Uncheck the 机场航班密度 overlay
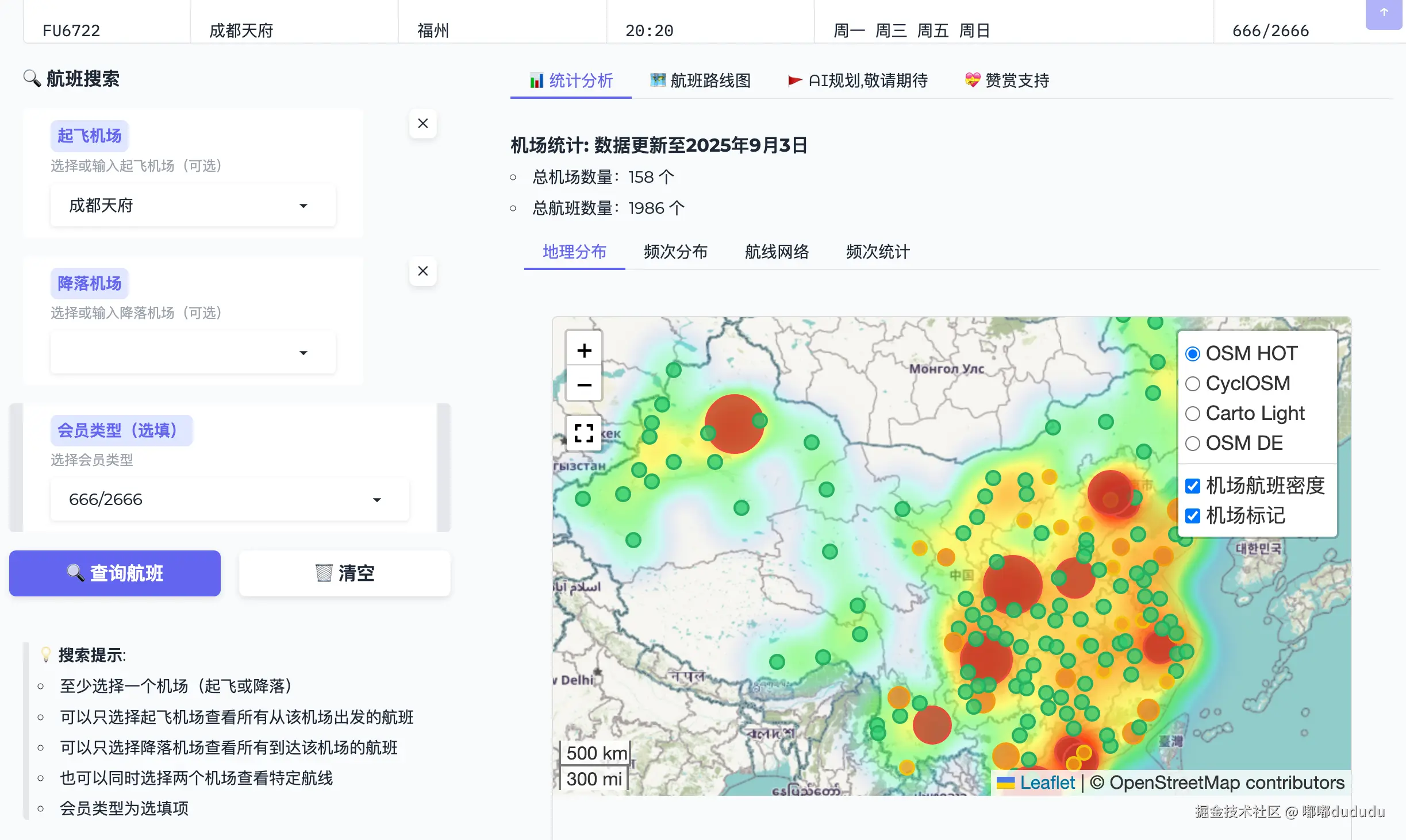The width and height of the screenshot is (1406, 840). point(1193,486)
